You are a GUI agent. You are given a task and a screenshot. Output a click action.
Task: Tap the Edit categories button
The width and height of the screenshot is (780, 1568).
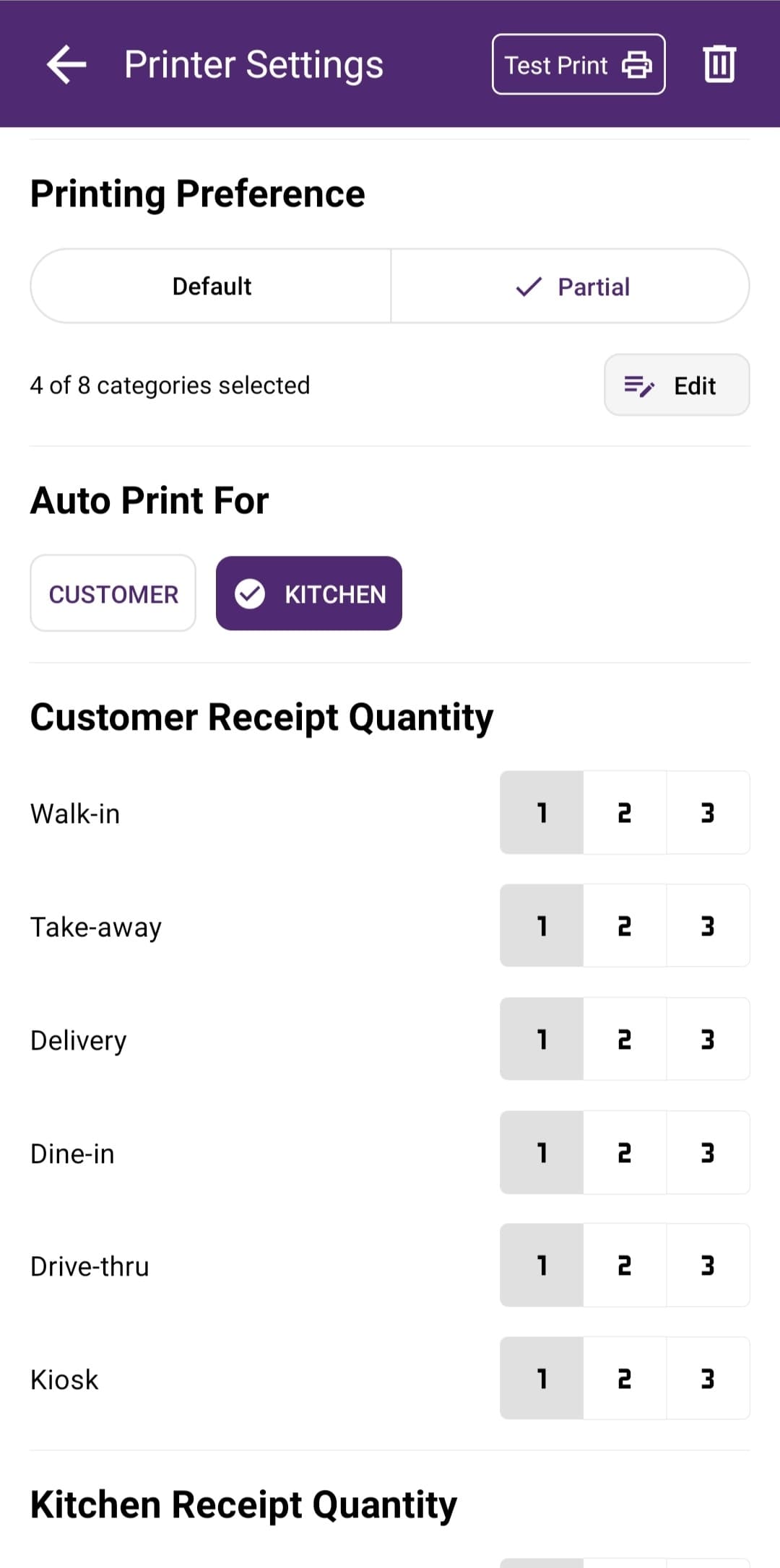pos(677,386)
